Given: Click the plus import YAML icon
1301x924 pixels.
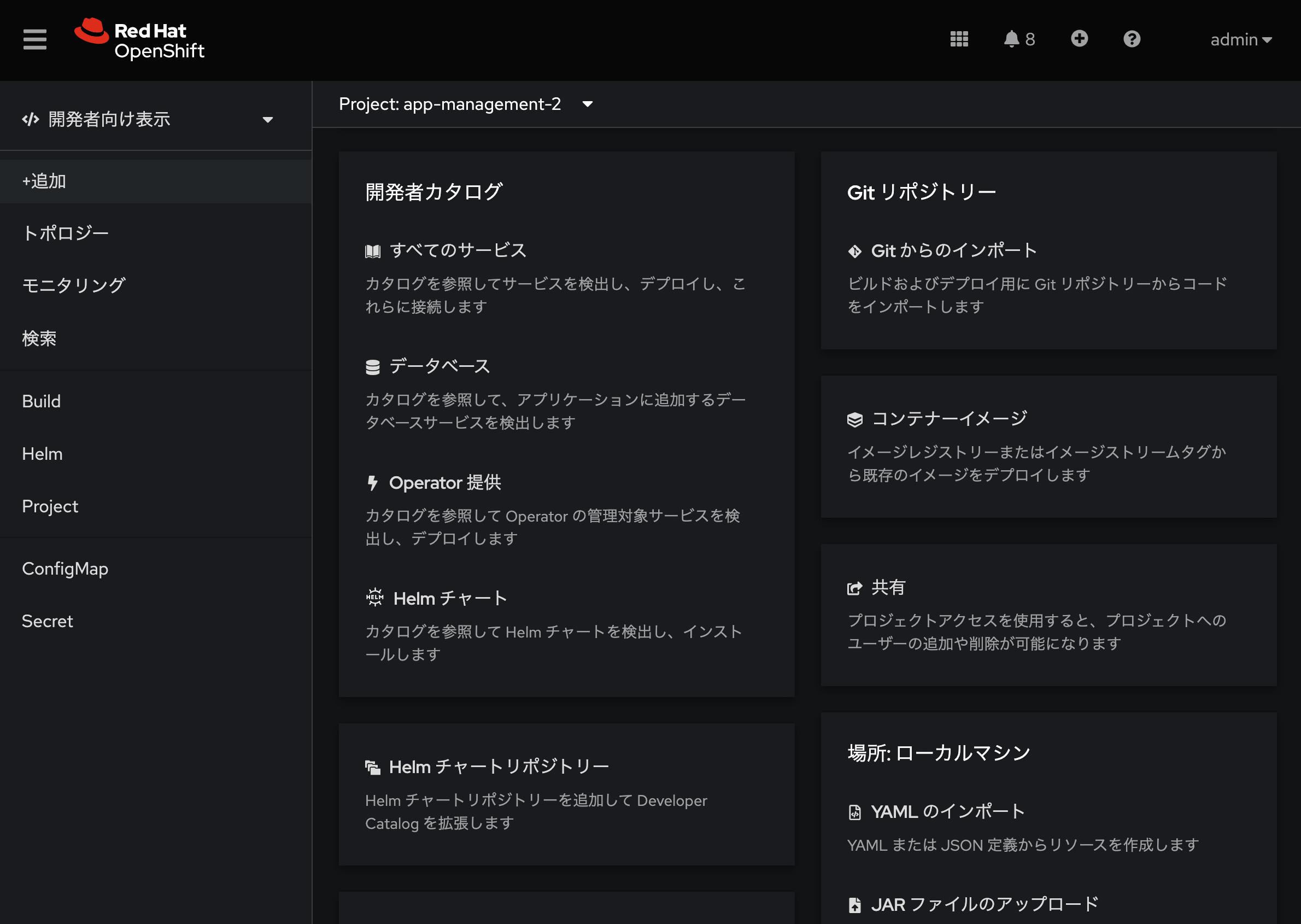Looking at the screenshot, I should (1079, 39).
